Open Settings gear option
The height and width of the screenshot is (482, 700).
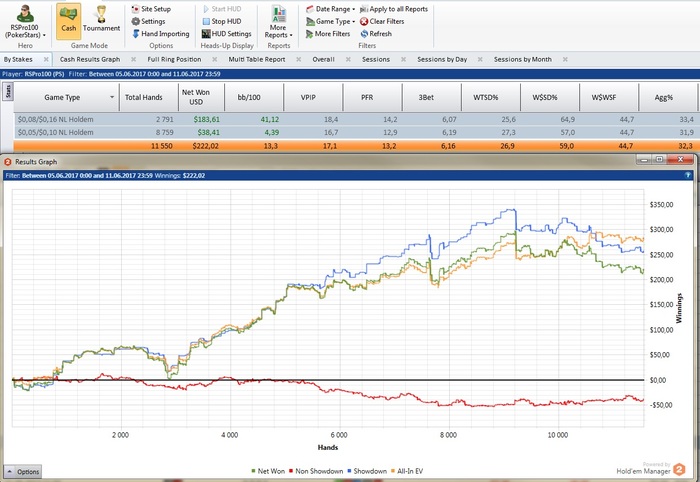click(148, 21)
